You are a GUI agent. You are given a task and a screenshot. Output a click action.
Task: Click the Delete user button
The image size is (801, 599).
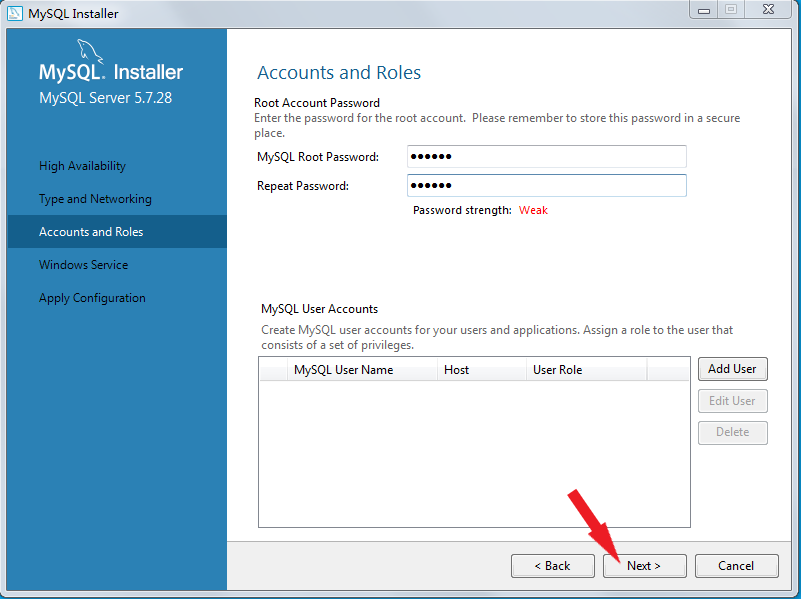(x=733, y=433)
